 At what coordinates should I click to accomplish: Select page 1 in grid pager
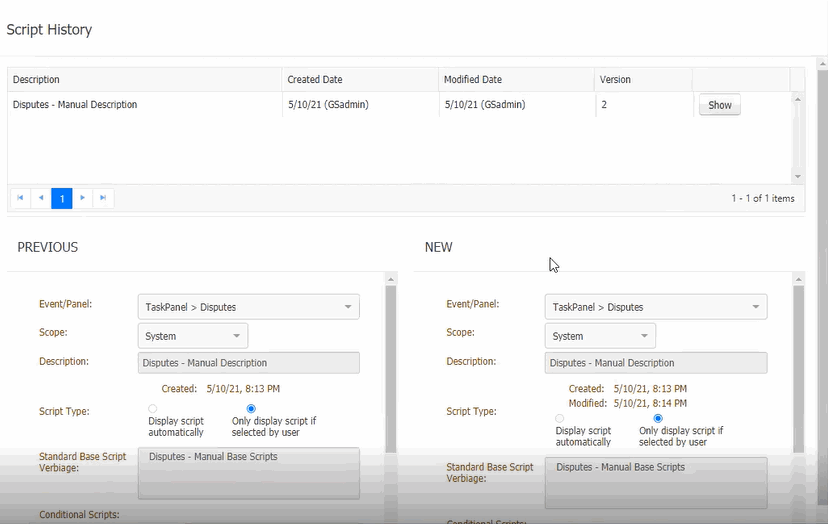tap(62, 198)
